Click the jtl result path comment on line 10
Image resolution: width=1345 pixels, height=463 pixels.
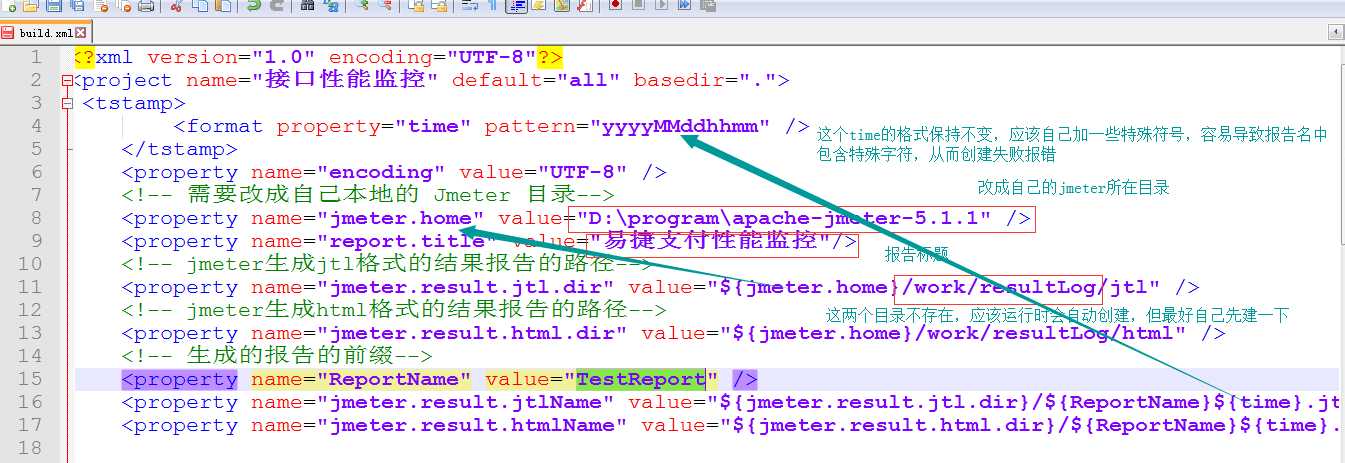[x=388, y=264]
